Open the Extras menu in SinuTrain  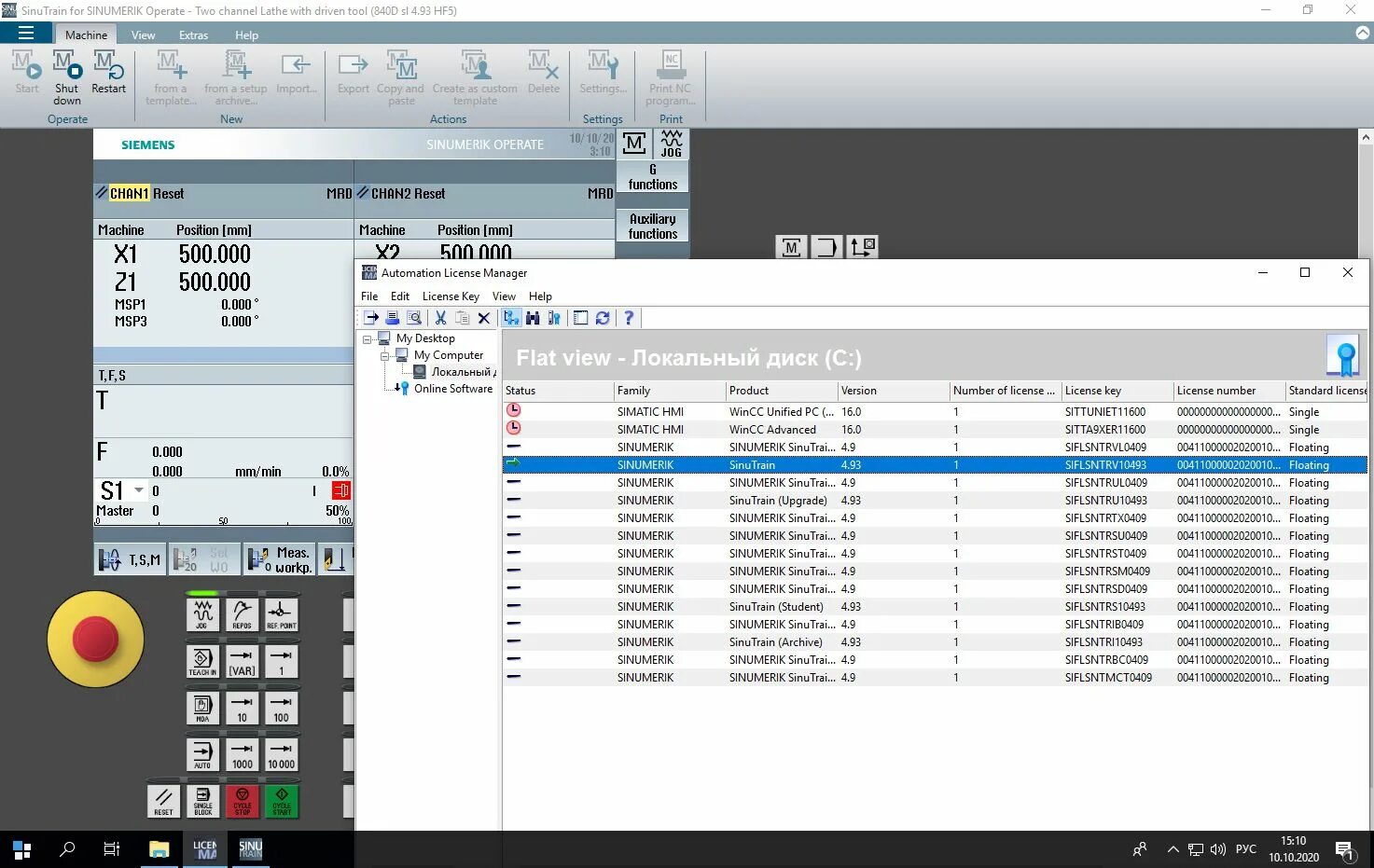coord(193,34)
